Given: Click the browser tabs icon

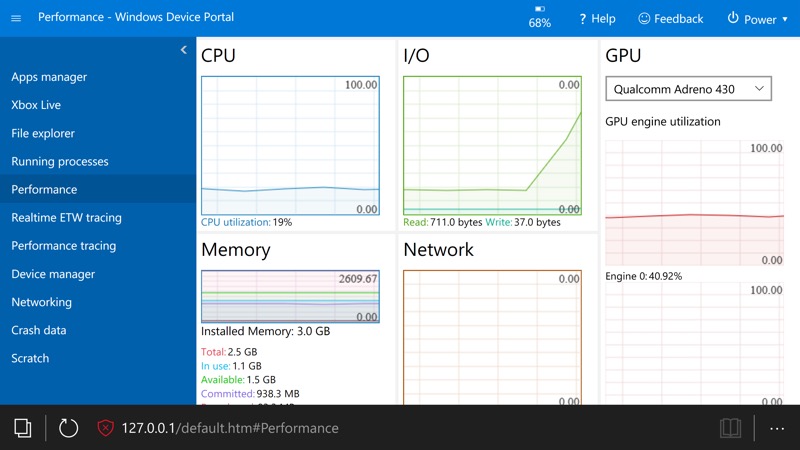Looking at the screenshot, I should point(22,428).
